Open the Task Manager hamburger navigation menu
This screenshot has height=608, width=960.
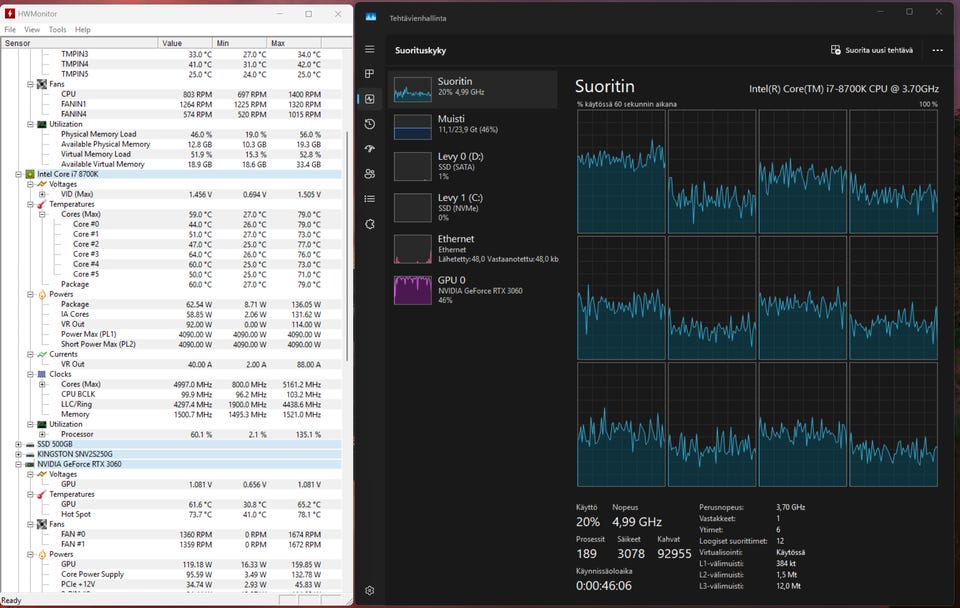[x=370, y=49]
